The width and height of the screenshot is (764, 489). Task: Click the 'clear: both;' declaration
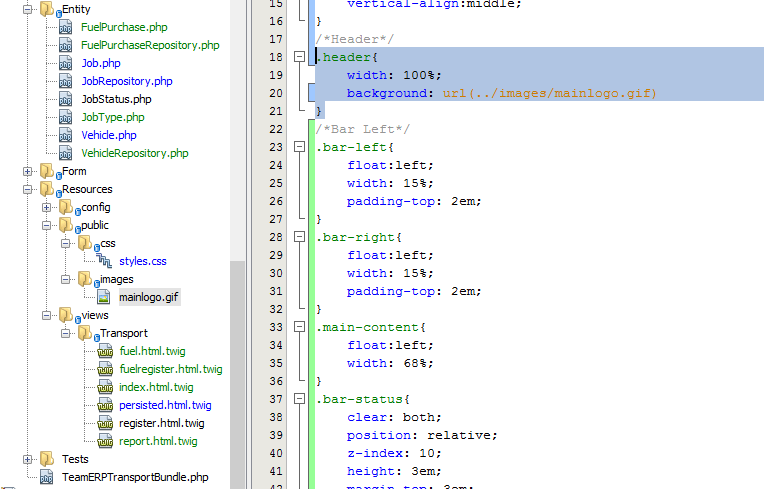394,417
